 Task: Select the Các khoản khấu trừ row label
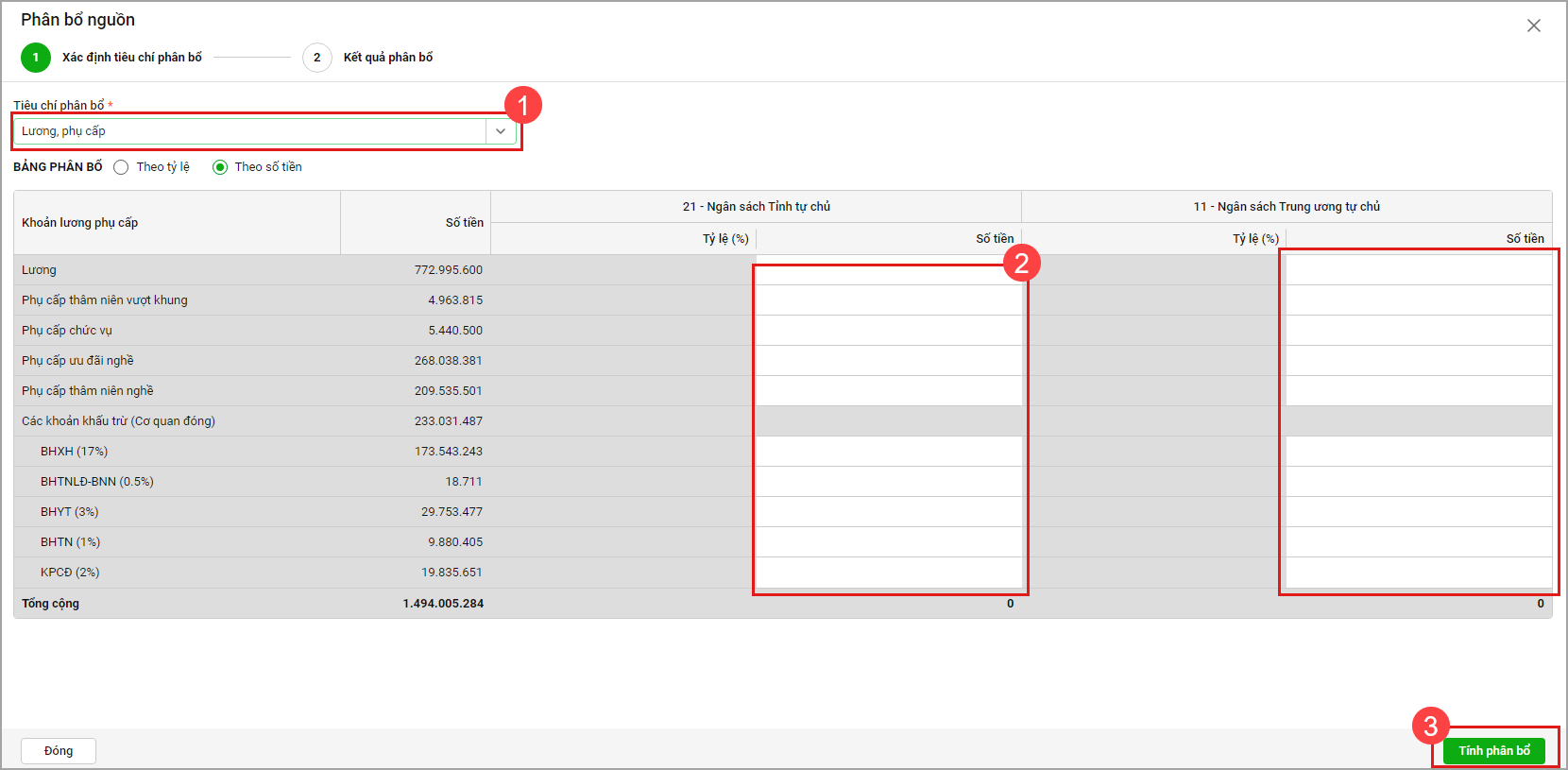click(x=118, y=421)
